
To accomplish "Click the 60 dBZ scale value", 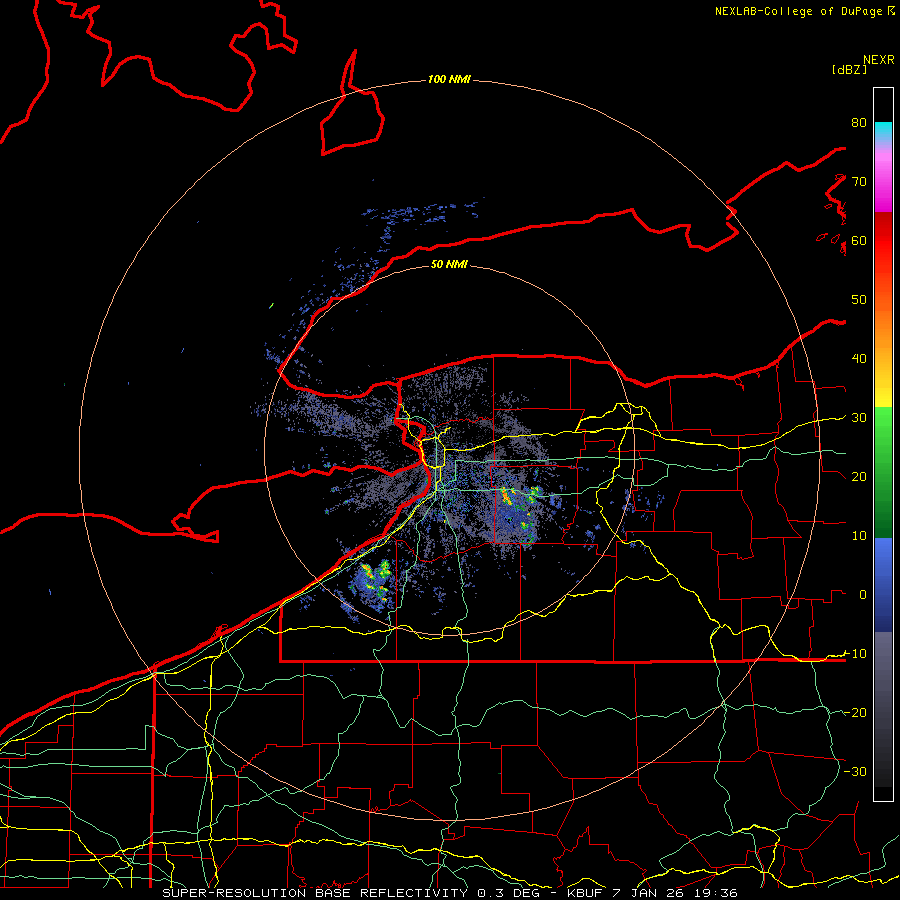I will [859, 240].
